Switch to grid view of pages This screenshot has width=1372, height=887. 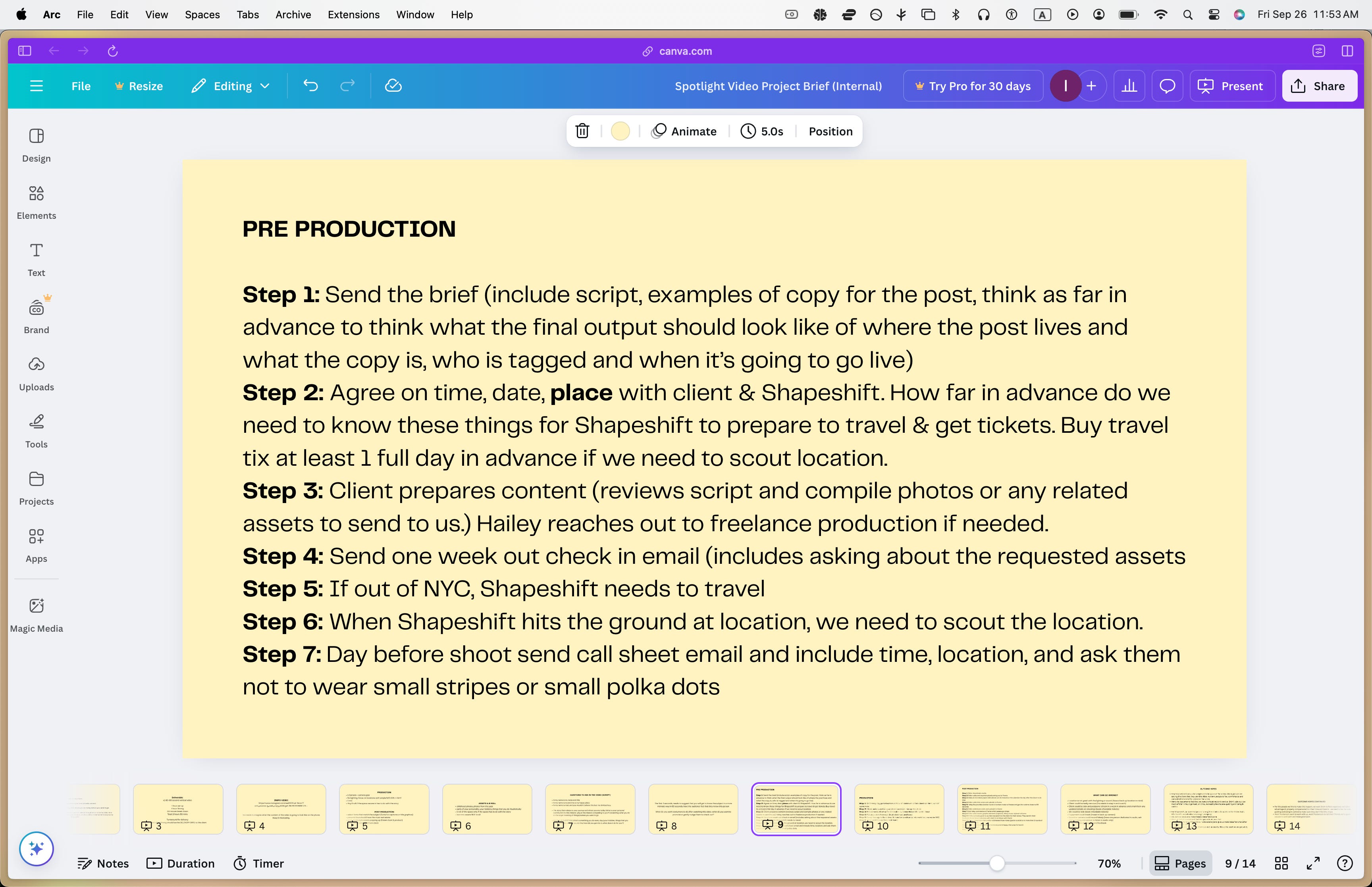pos(1281,863)
